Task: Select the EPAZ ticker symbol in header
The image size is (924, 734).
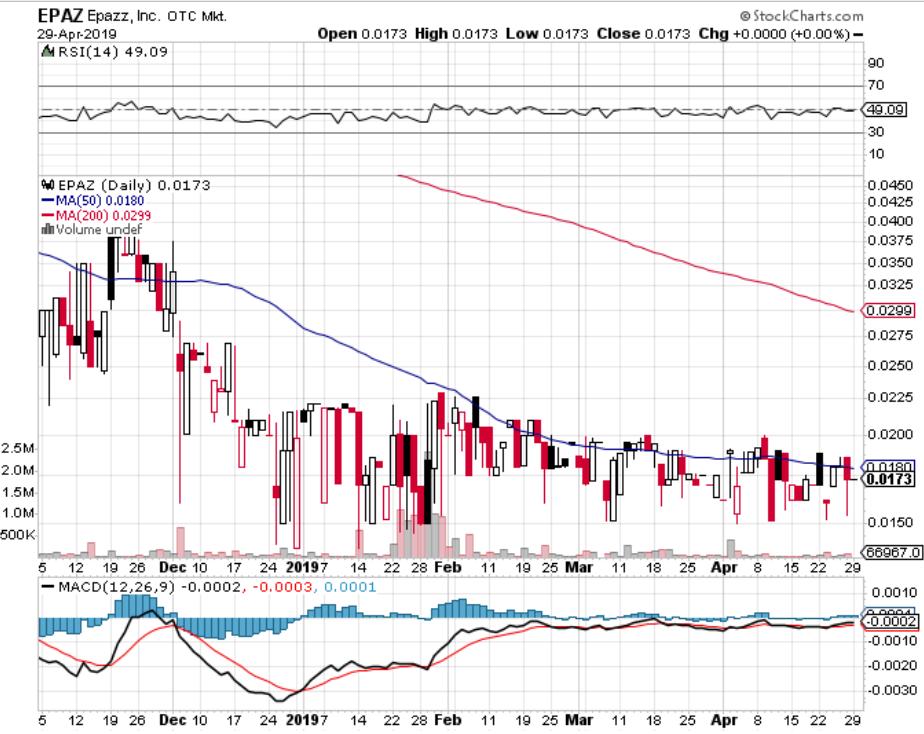Action: coord(60,15)
